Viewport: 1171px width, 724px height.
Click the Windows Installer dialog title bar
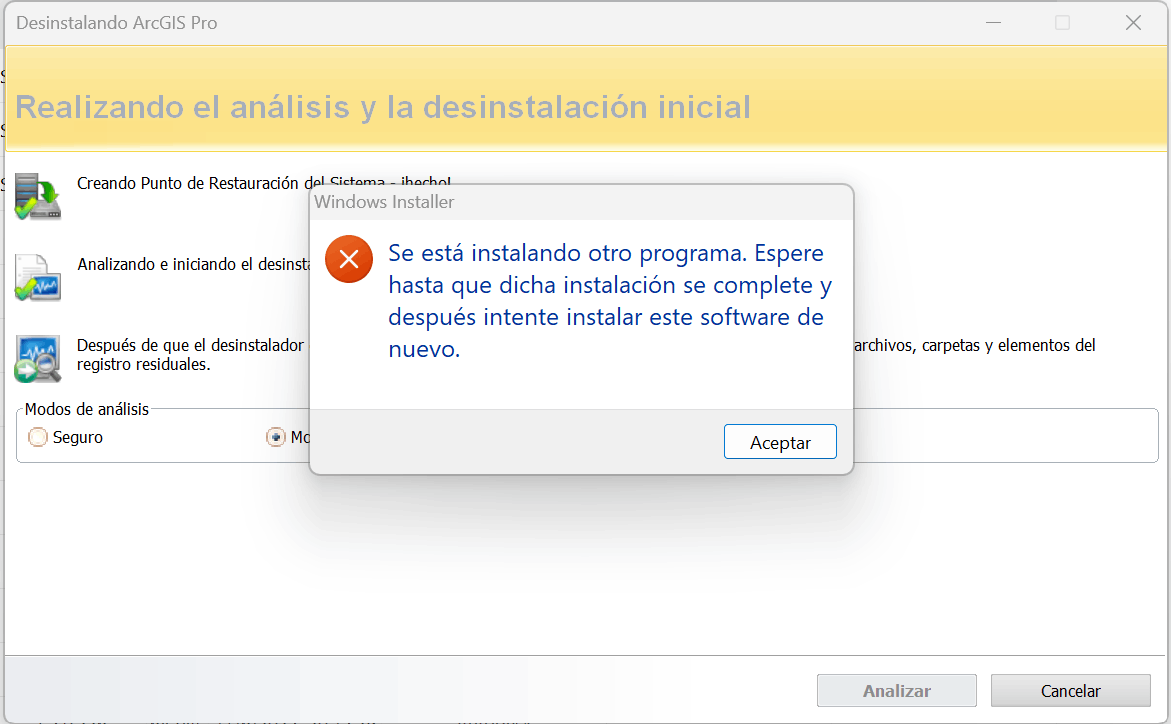tap(581, 202)
